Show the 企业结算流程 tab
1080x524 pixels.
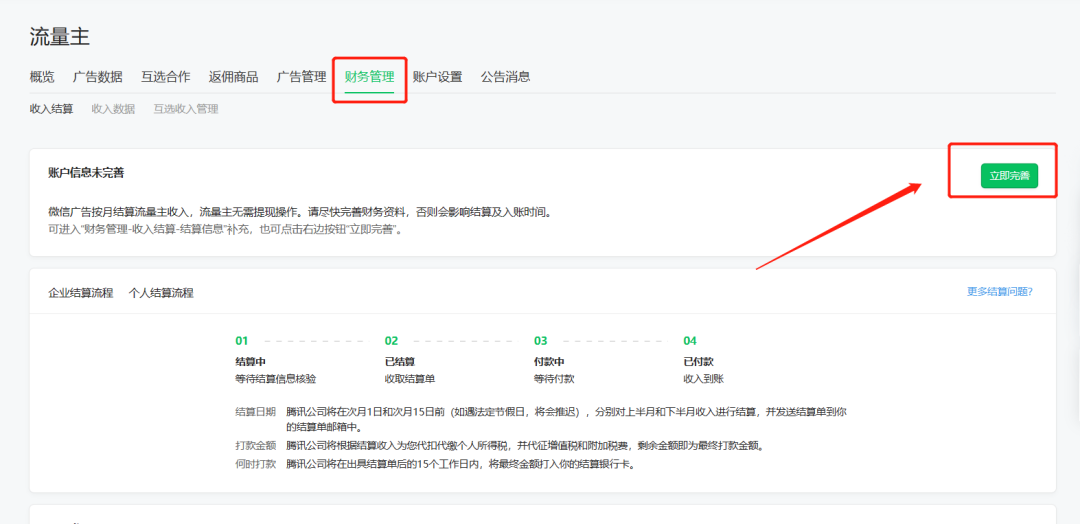tap(81, 293)
